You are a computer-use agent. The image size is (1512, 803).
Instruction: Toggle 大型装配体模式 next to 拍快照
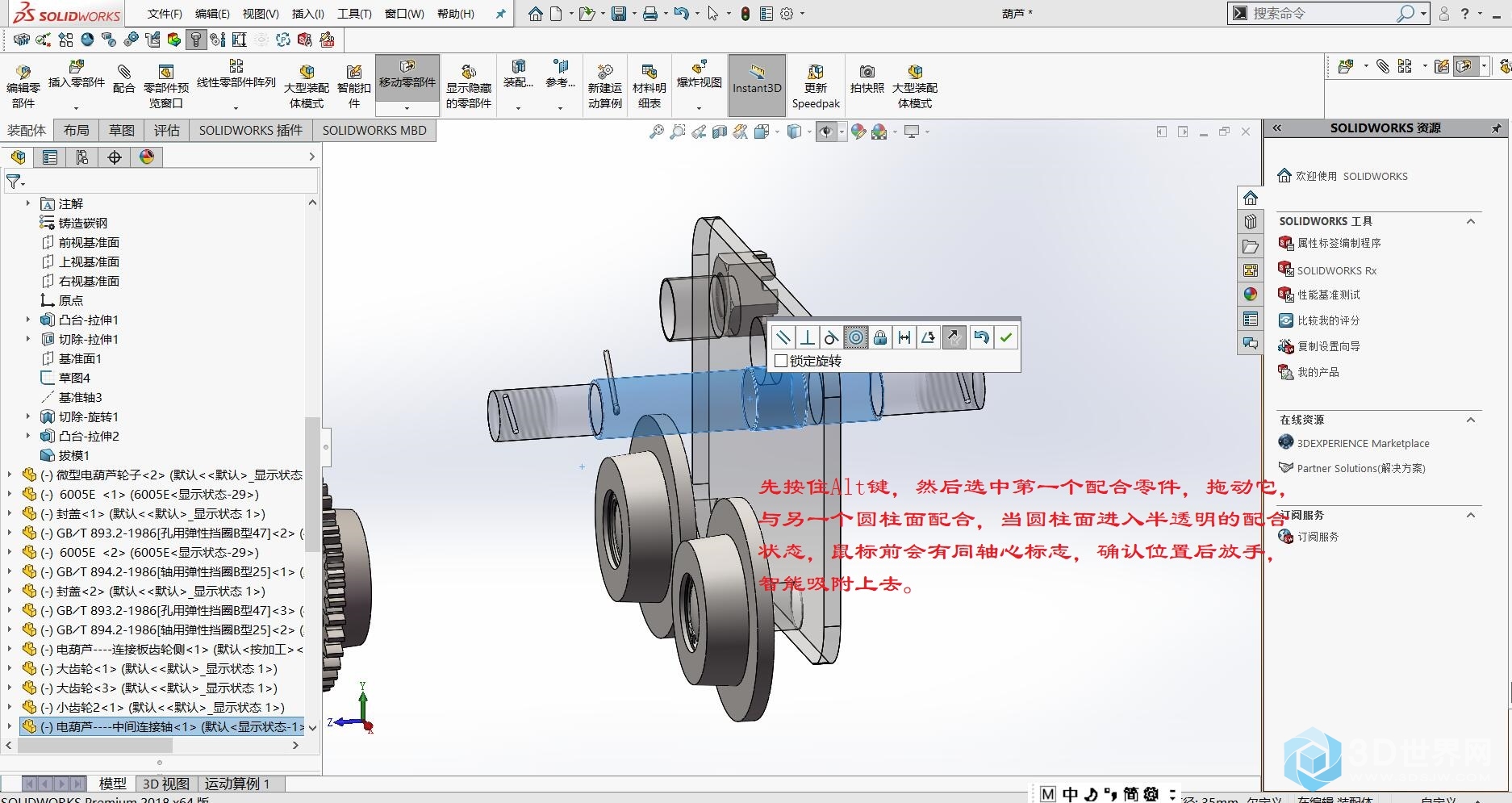point(915,86)
